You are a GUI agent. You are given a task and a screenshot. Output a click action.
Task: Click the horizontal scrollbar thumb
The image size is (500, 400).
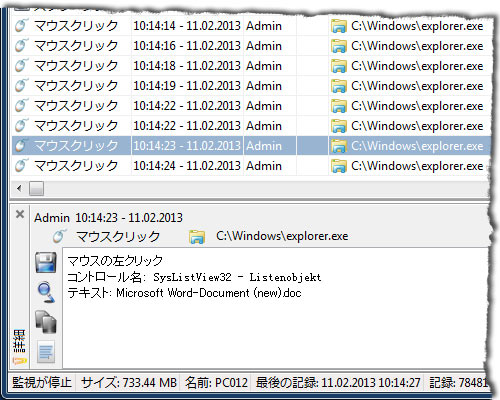coord(36,189)
